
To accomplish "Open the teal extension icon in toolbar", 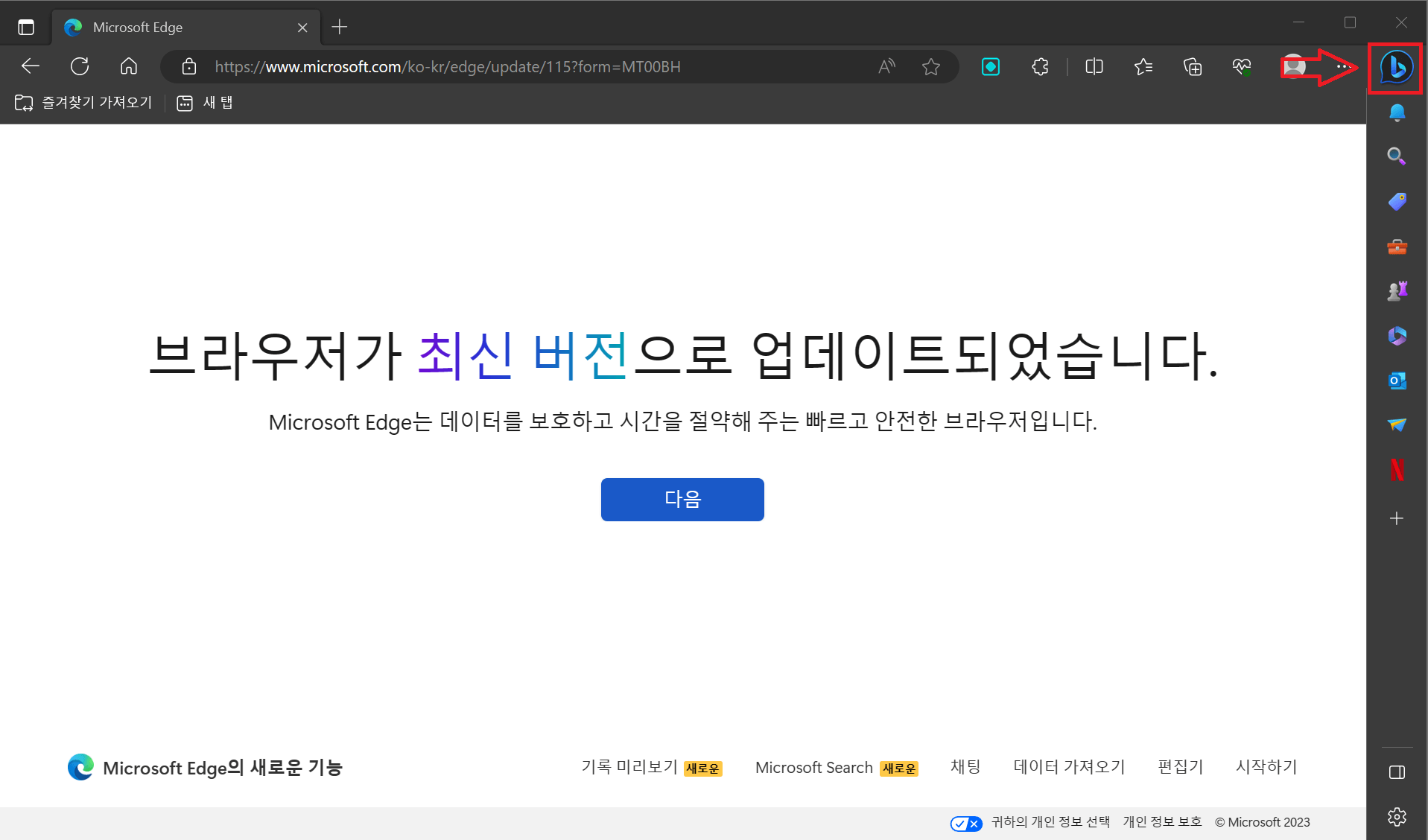I will click(x=991, y=66).
